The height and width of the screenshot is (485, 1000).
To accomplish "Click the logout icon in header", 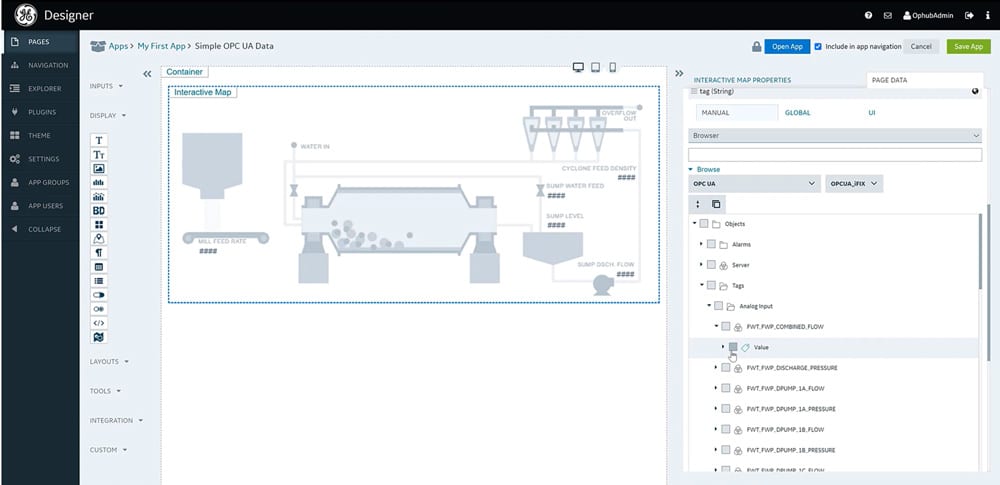I will [x=968, y=15].
